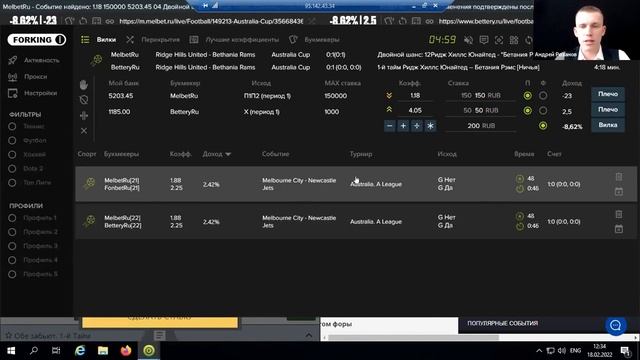The width and height of the screenshot is (640, 360).
Task: Click the horizontal scrollbar in the bottom browser pane
Action: click(x=413, y=338)
